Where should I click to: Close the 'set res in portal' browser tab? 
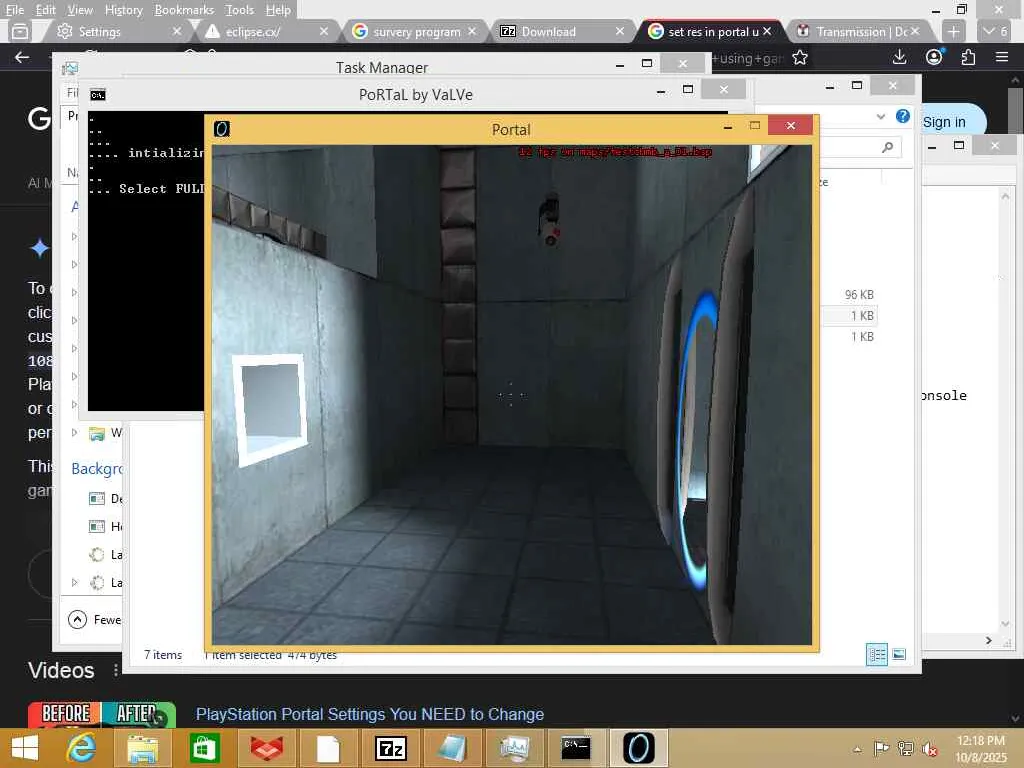(x=767, y=31)
